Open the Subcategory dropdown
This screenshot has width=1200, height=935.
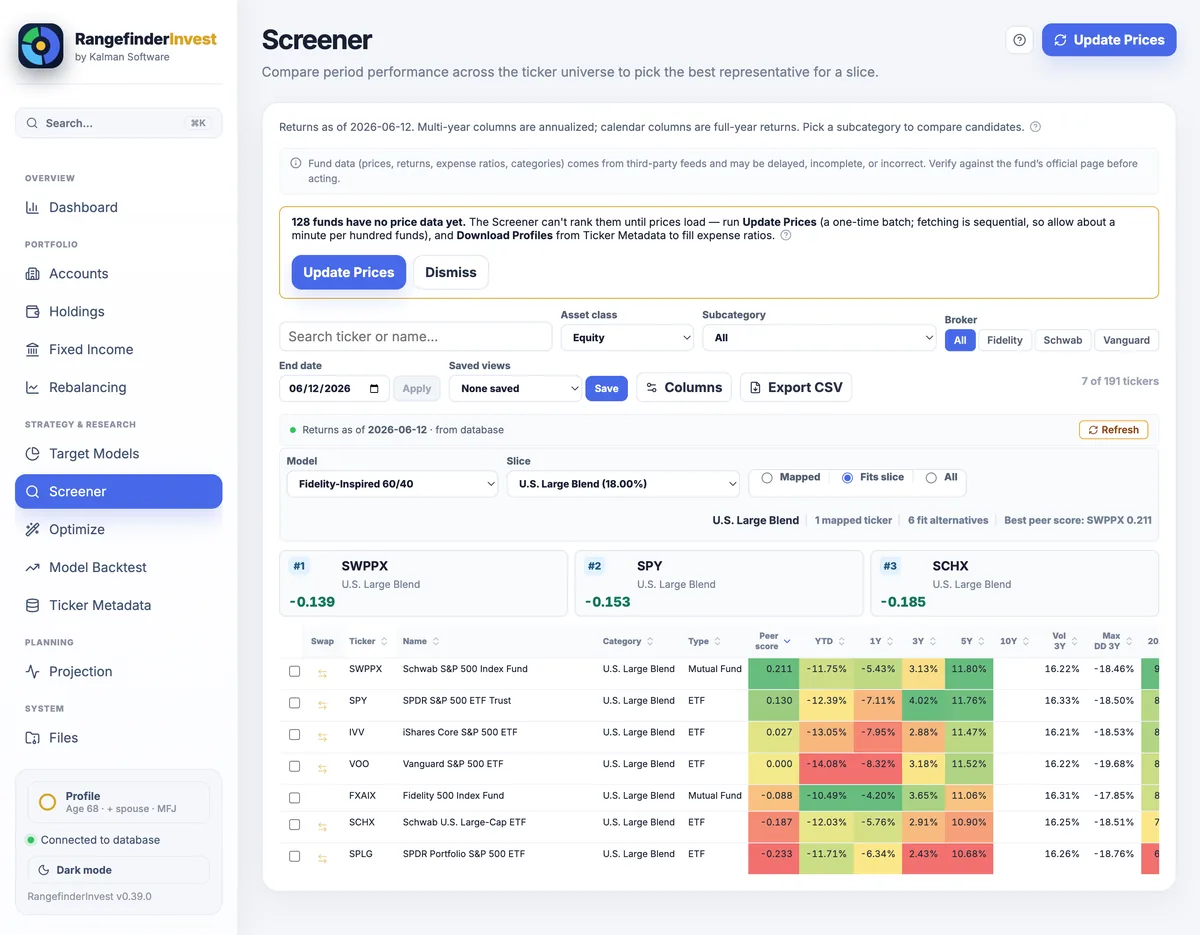point(819,338)
